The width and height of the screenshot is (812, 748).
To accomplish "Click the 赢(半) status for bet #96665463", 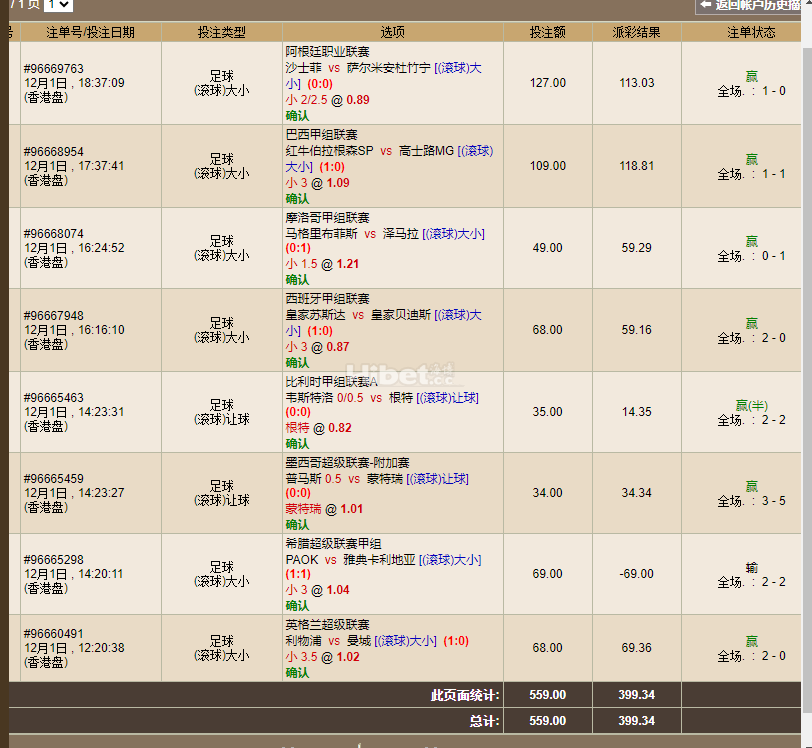I will tap(751, 405).
